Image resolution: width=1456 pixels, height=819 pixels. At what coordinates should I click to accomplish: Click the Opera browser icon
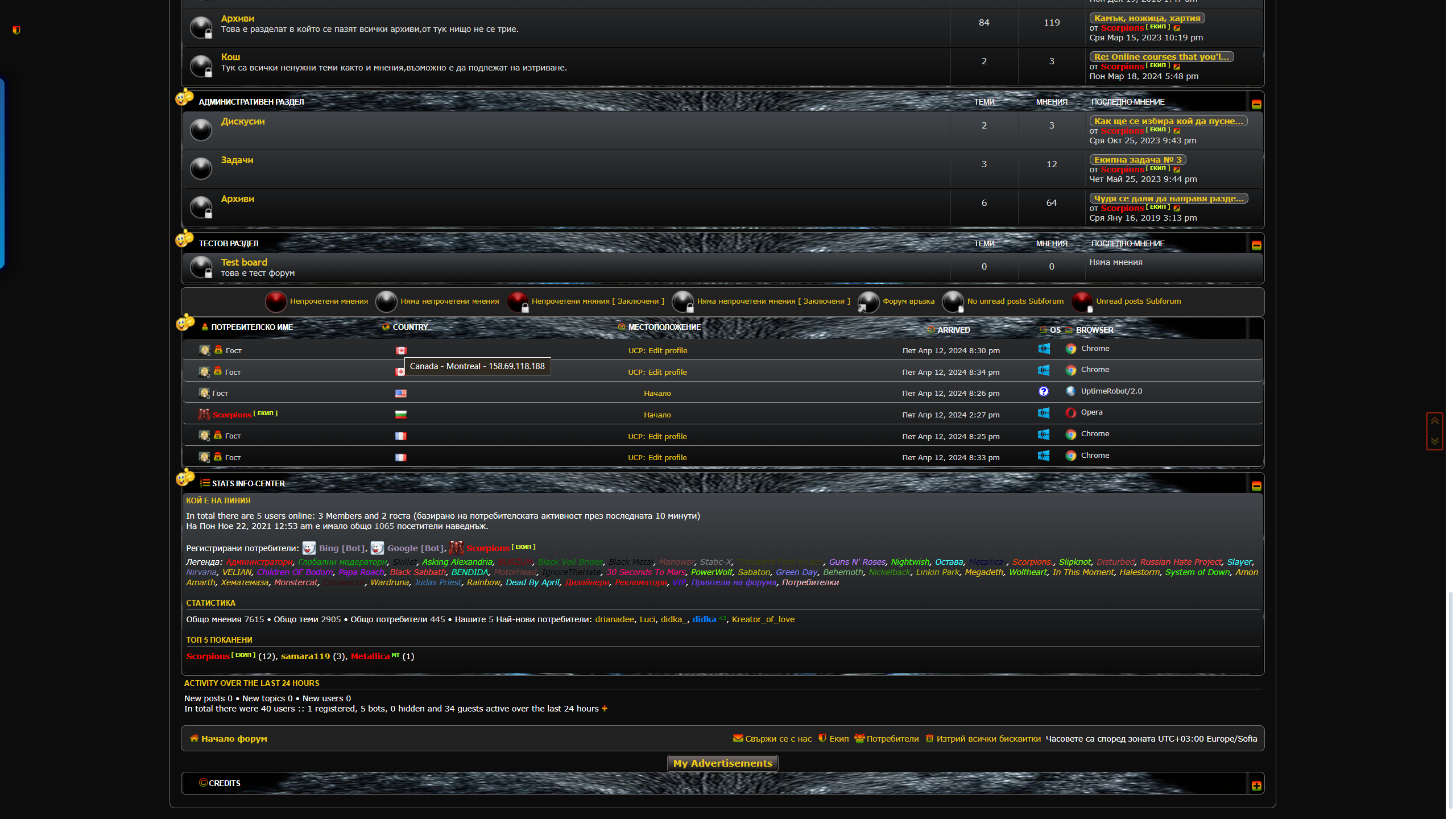point(1070,413)
